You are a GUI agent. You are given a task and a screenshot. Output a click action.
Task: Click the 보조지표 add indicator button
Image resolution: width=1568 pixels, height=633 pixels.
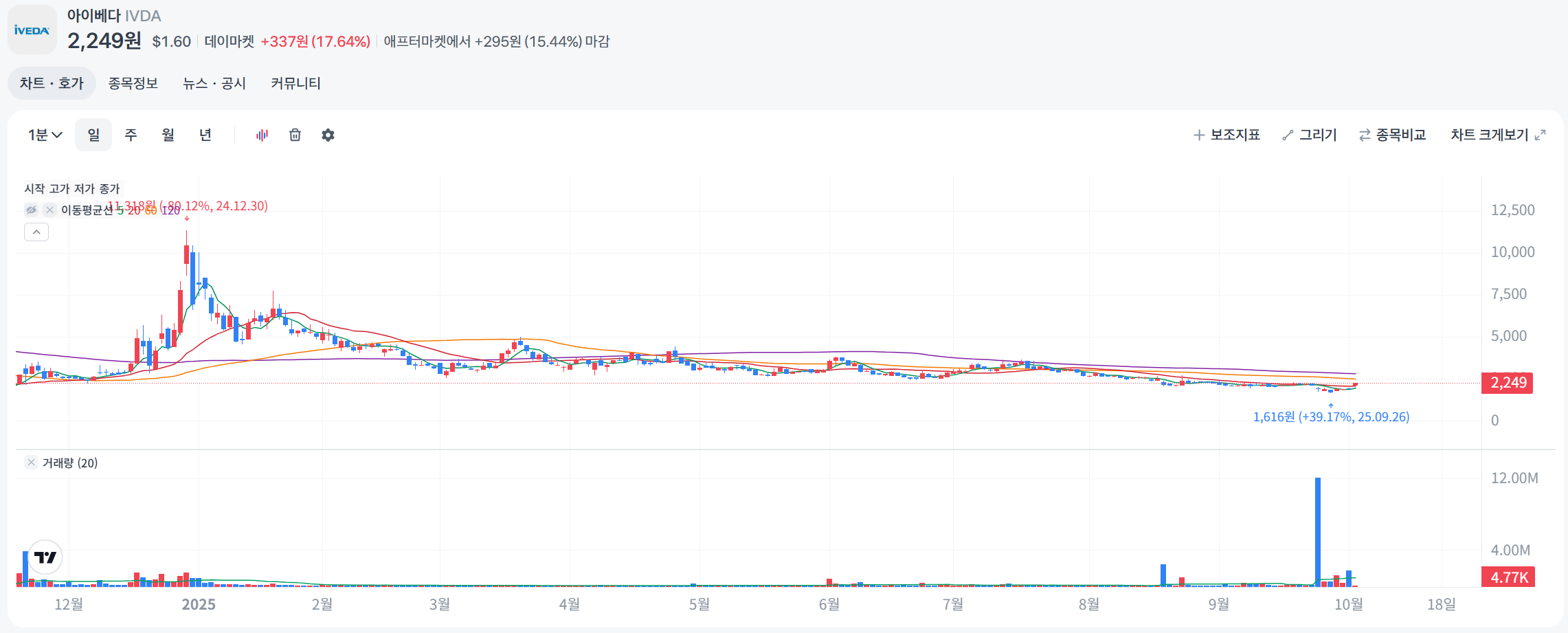(1227, 135)
